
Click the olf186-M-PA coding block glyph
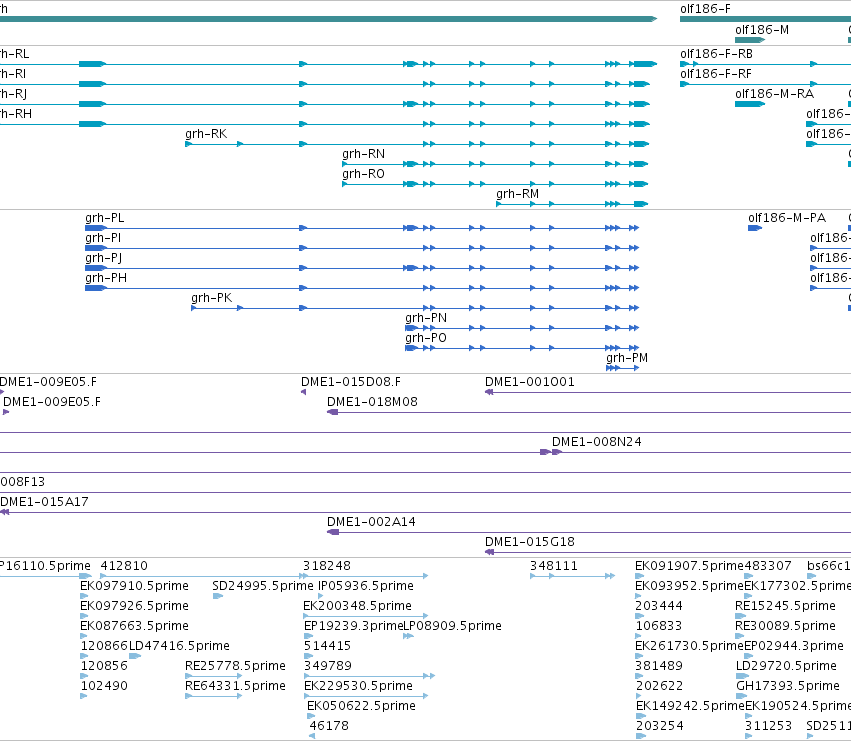755,228
